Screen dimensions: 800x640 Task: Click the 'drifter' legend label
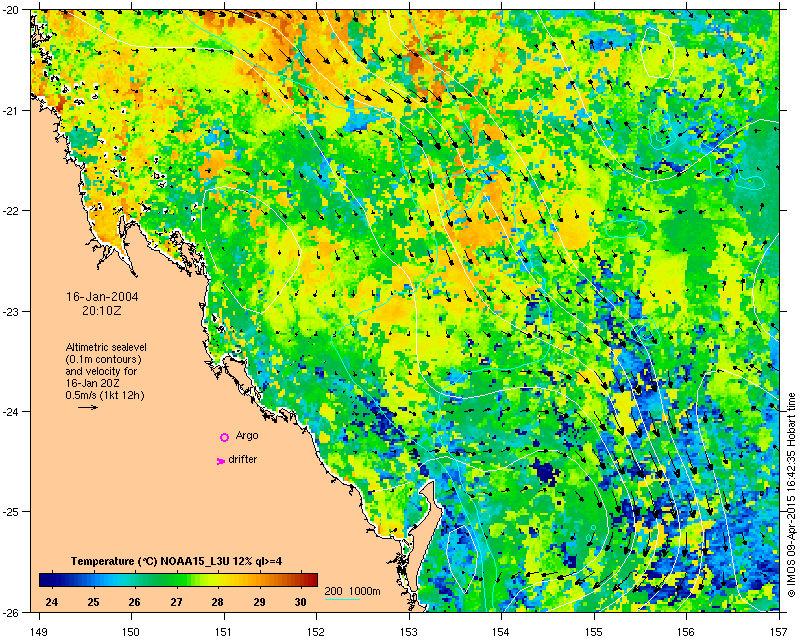click(242, 459)
